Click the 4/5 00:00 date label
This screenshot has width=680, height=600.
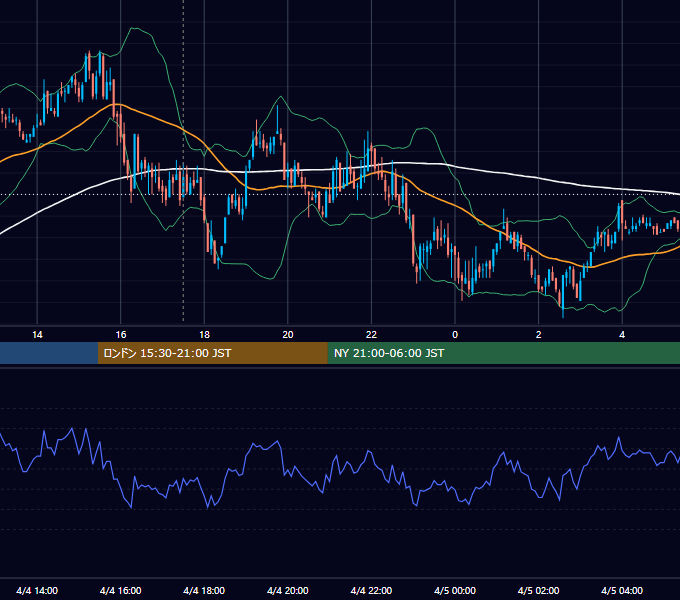pyautogui.click(x=455, y=590)
